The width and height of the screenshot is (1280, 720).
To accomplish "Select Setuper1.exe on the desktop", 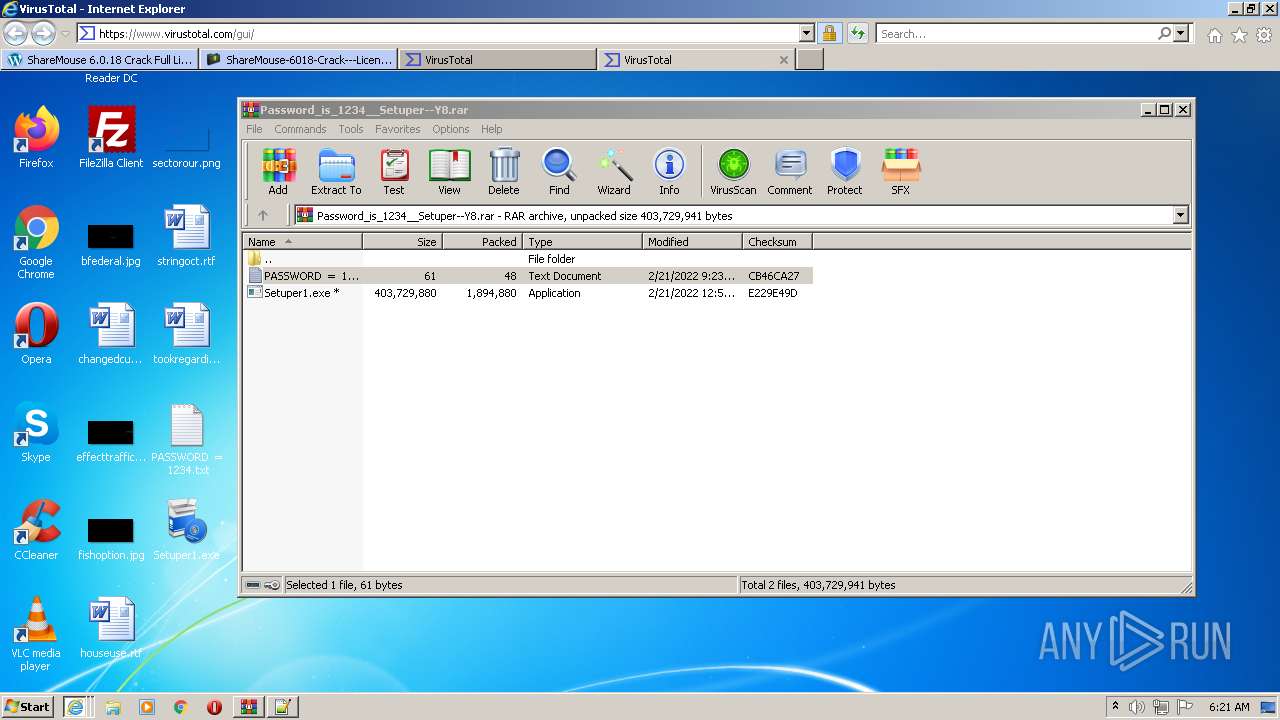I will 187,530.
